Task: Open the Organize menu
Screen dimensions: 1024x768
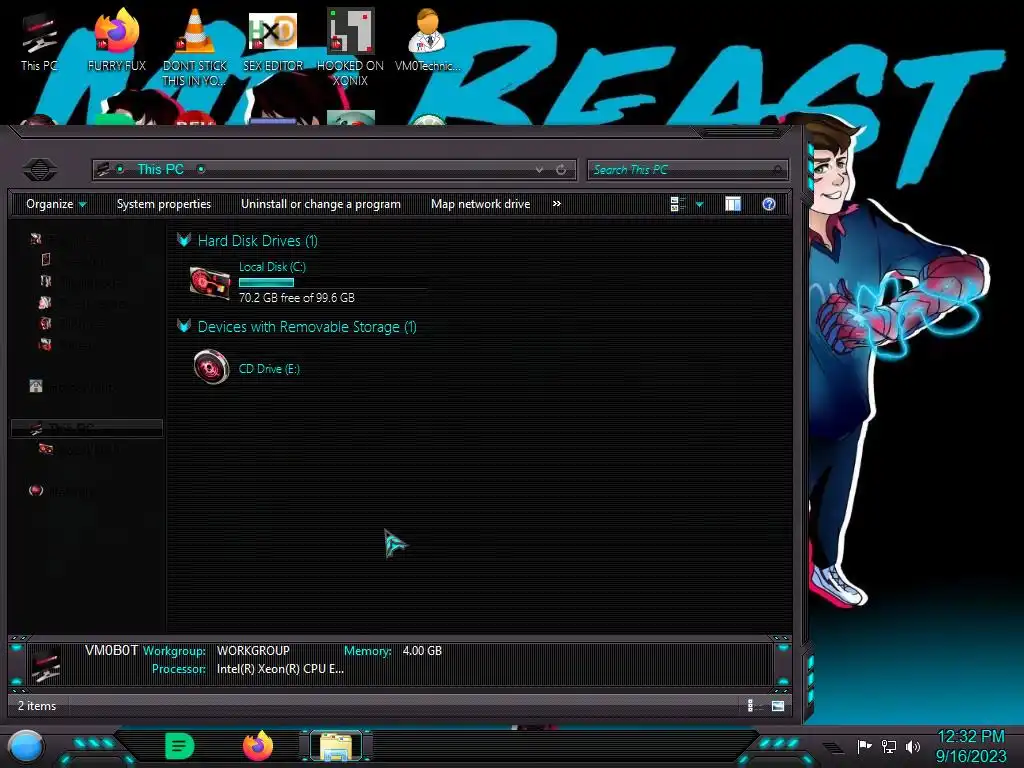Action: (56, 204)
